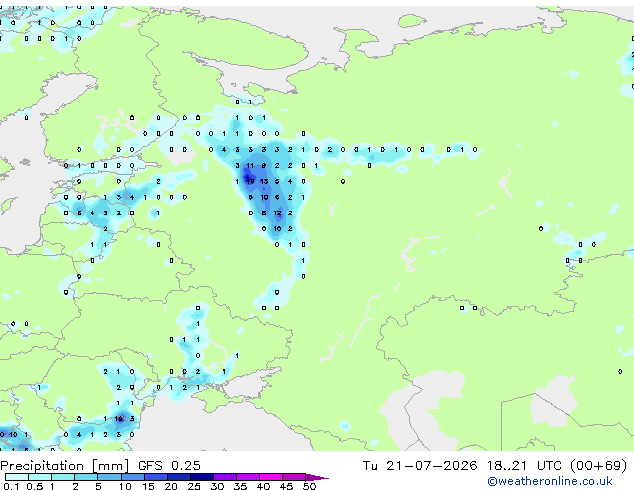The width and height of the screenshot is (634, 490).
Task: Choose the legend swatch between 20 and 25
Action: [178, 477]
